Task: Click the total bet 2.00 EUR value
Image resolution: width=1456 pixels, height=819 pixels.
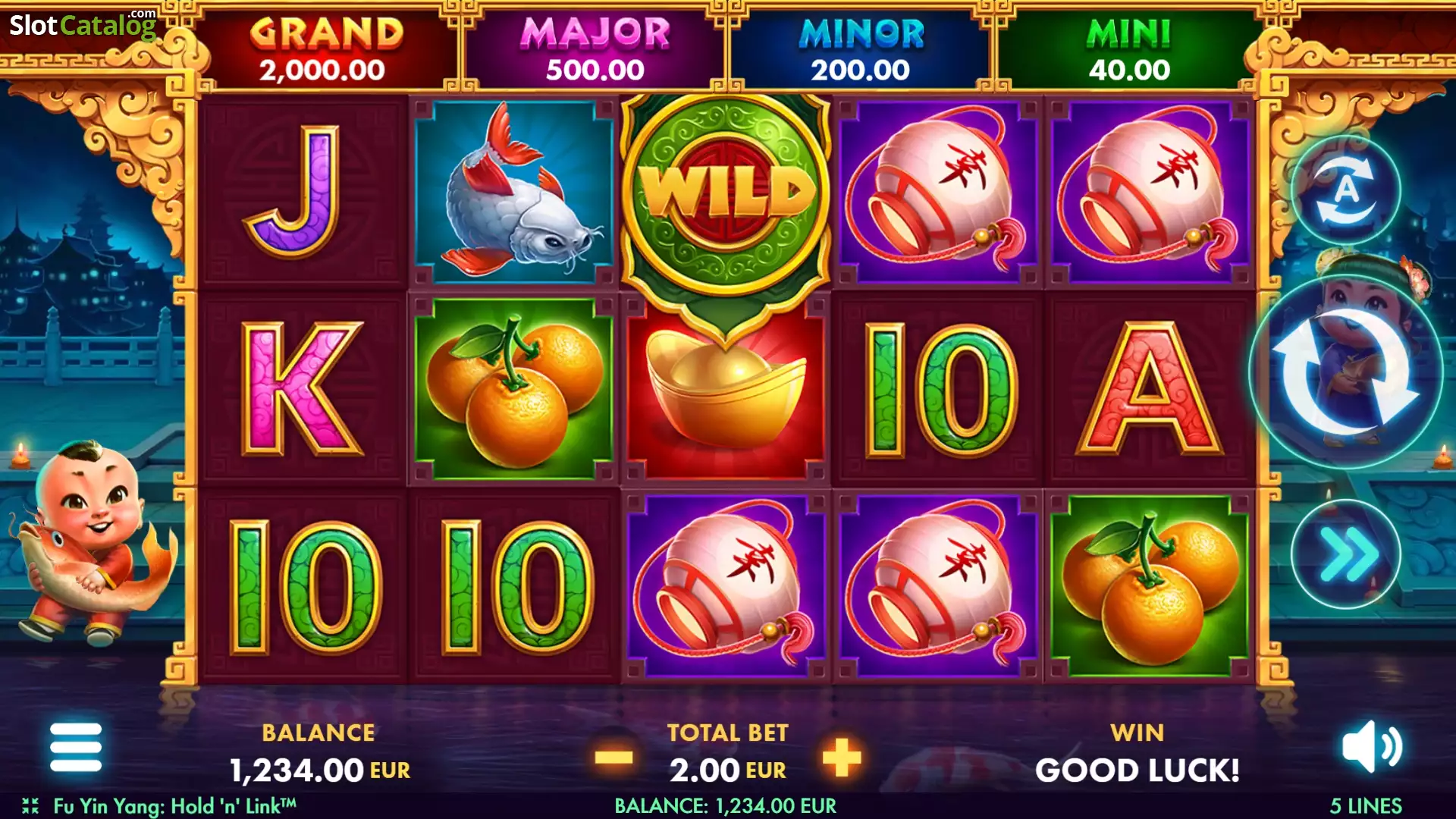Action: click(x=728, y=770)
